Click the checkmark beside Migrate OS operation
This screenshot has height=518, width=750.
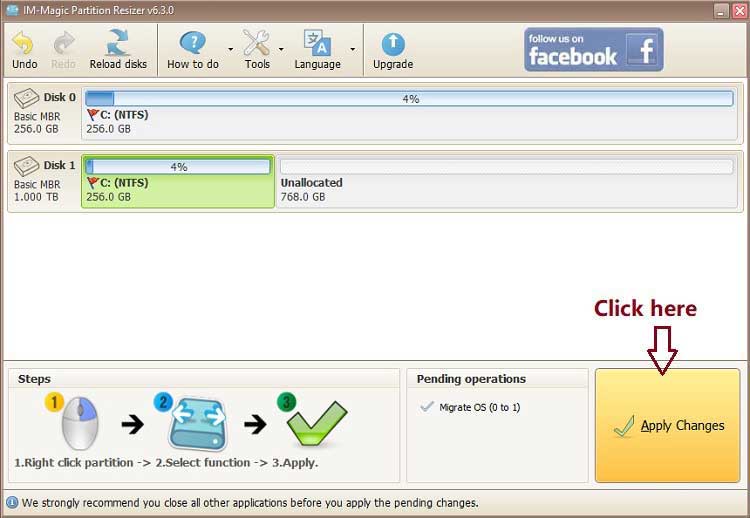click(426, 407)
